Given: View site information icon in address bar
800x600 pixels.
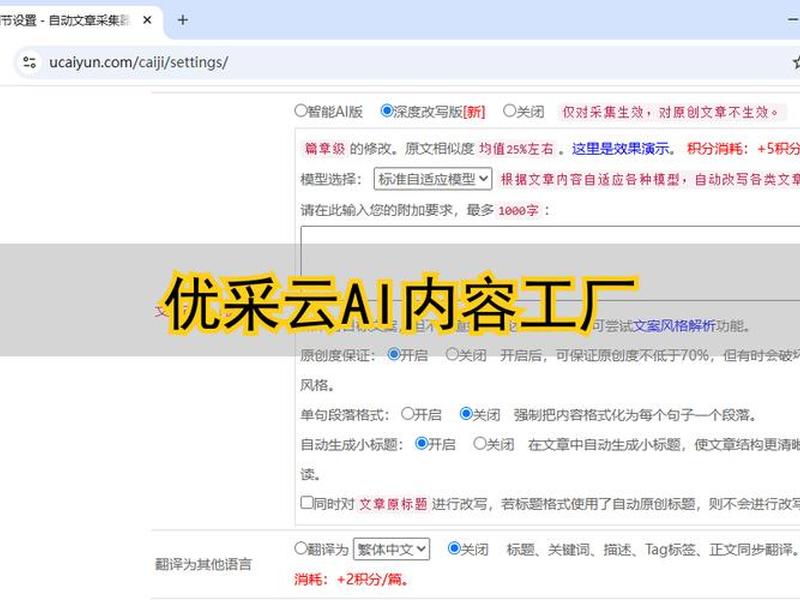Looking at the screenshot, I should pyautogui.click(x=30, y=62).
